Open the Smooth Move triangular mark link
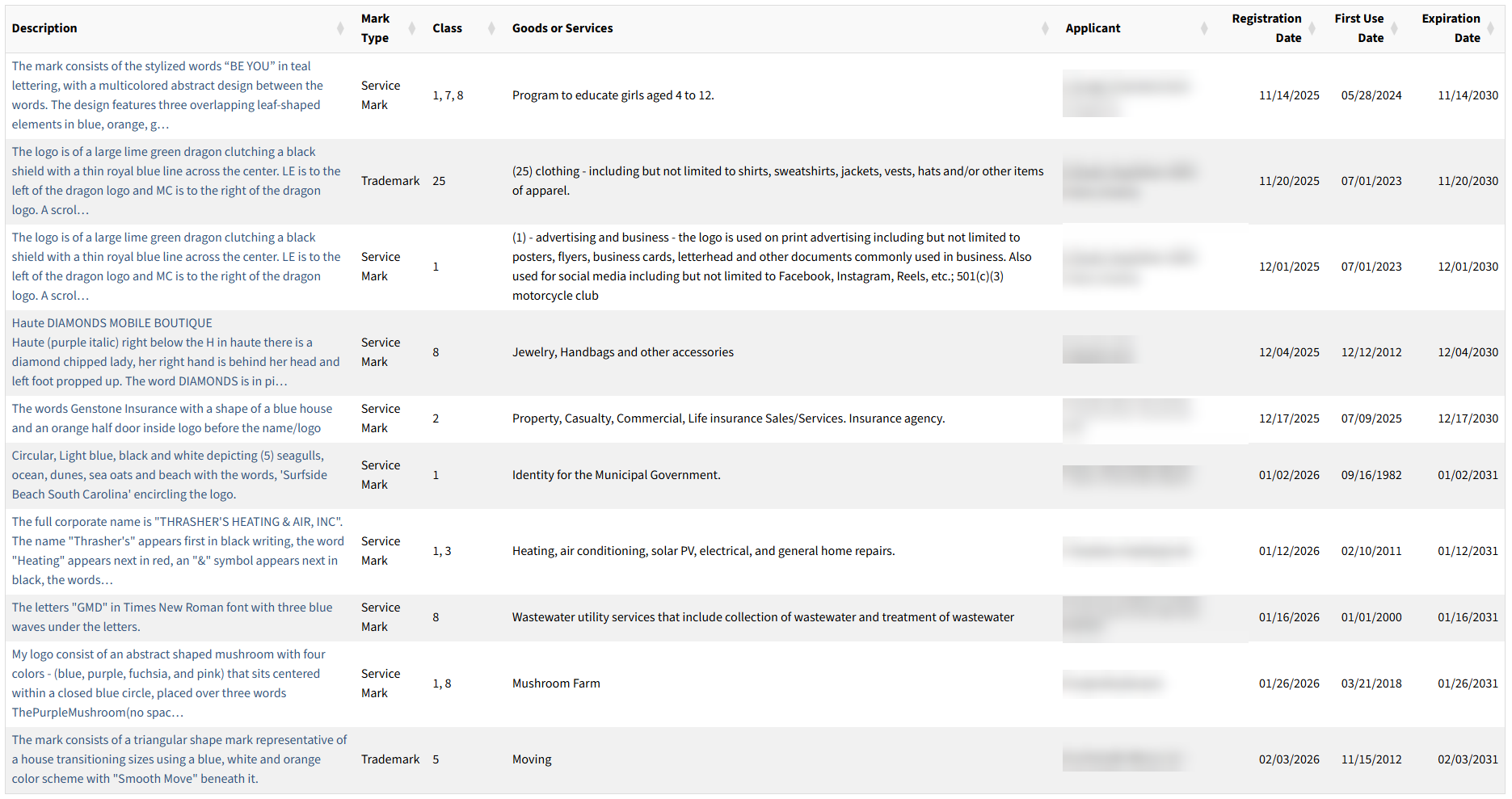The image size is (1512, 799). coord(179,759)
